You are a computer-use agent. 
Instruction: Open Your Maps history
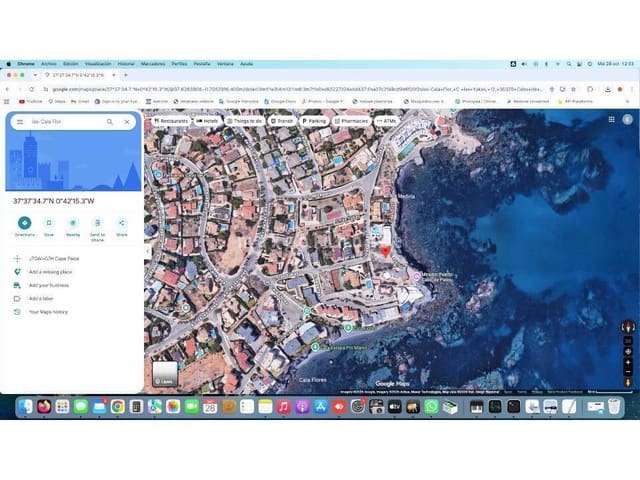point(73,312)
